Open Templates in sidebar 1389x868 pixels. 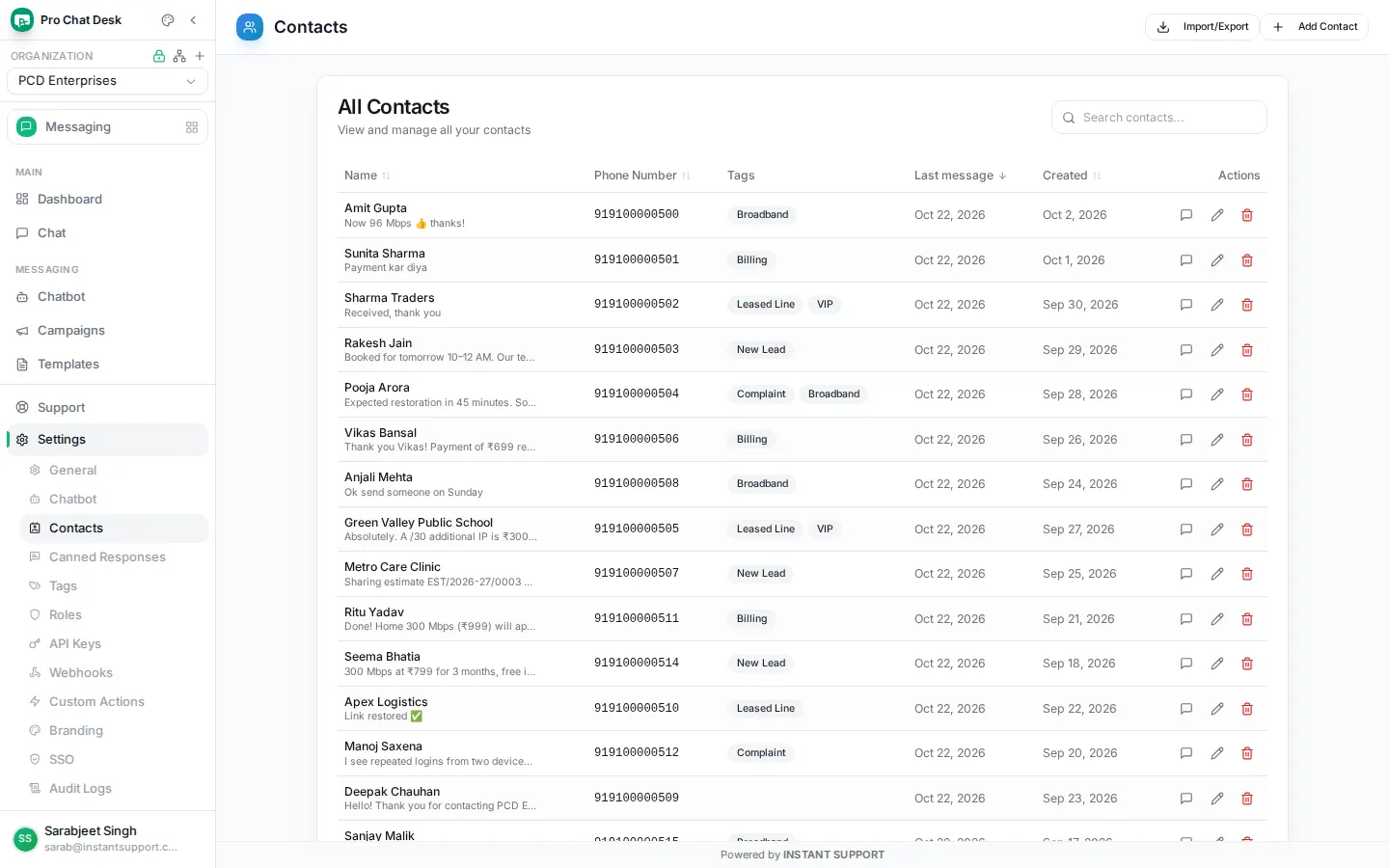pyautogui.click(x=107, y=365)
